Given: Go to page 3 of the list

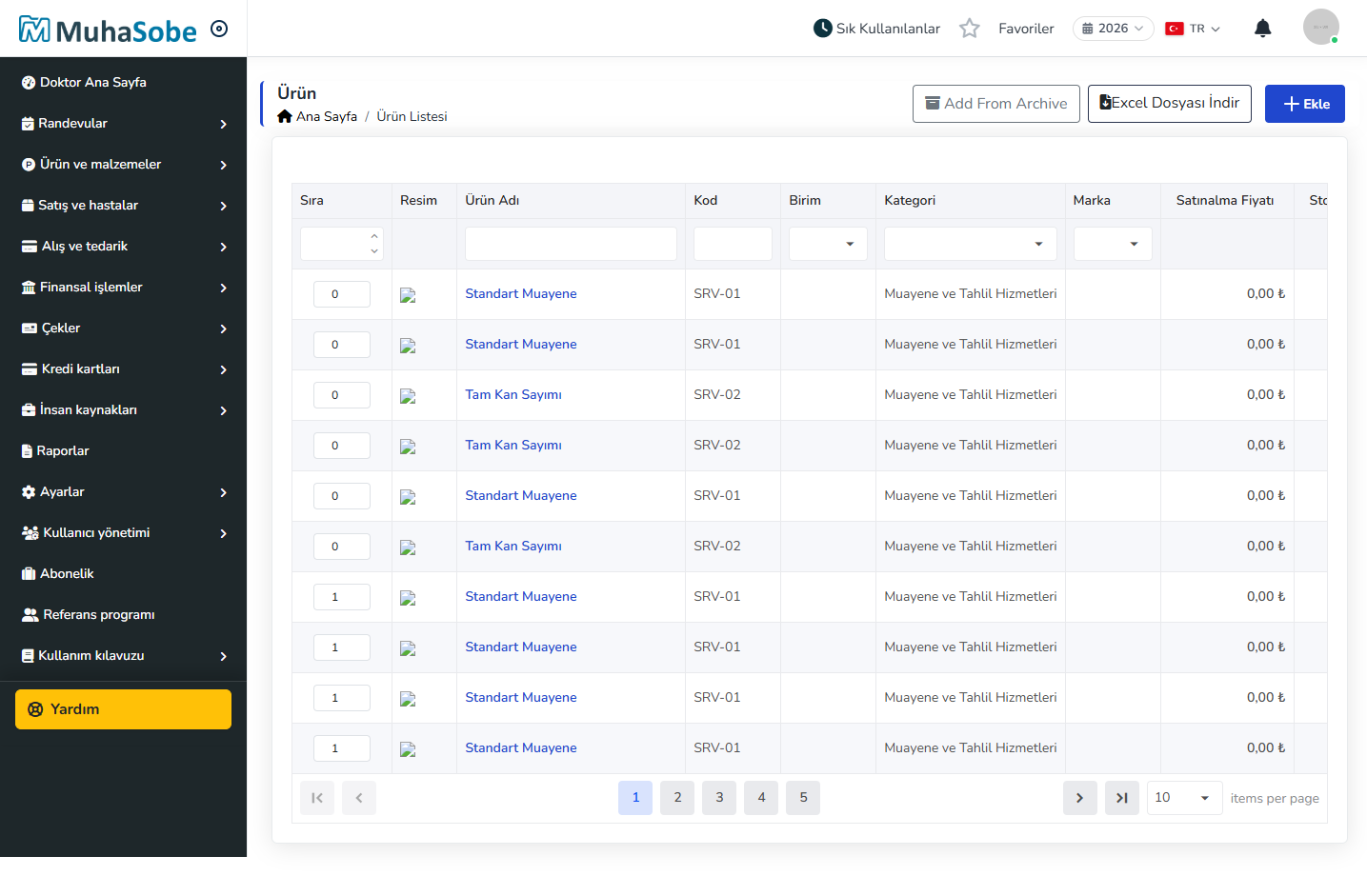Looking at the screenshot, I should click(719, 798).
